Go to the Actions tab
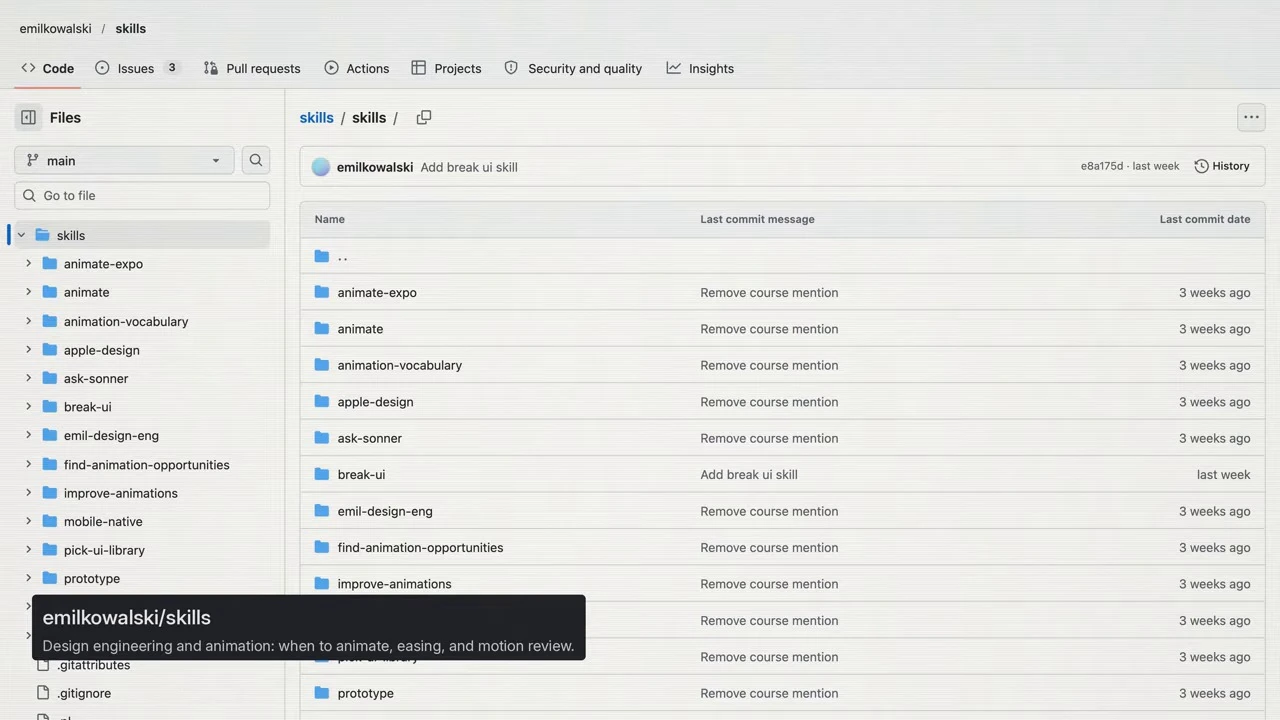Image resolution: width=1280 pixels, height=720 pixels. click(357, 68)
